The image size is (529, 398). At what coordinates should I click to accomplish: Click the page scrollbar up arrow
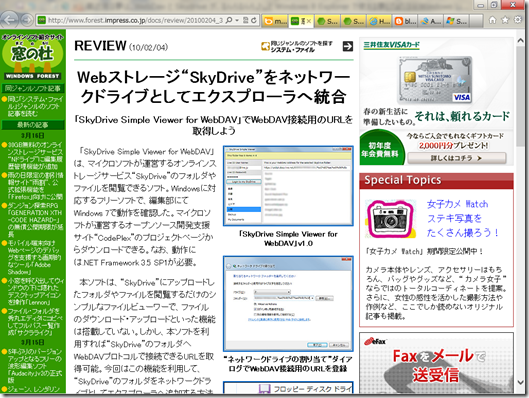click(x=521, y=41)
